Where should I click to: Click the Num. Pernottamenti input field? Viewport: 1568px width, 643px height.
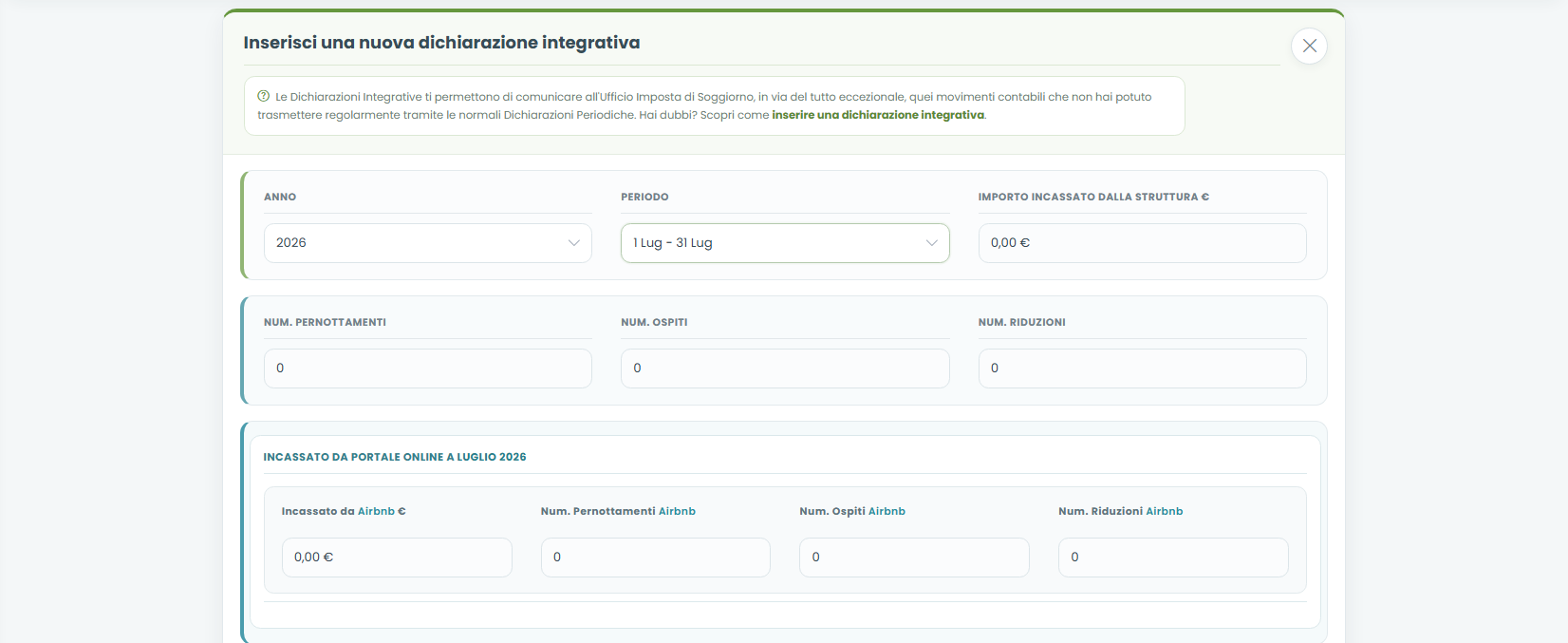pos(428,369)
